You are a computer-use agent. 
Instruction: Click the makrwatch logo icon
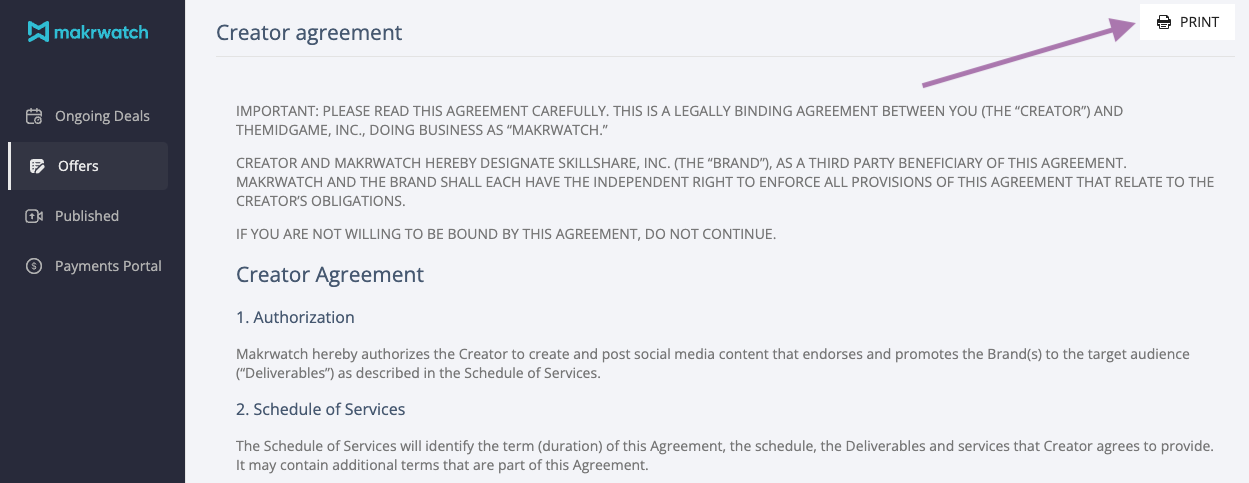[x=38, y=32]
